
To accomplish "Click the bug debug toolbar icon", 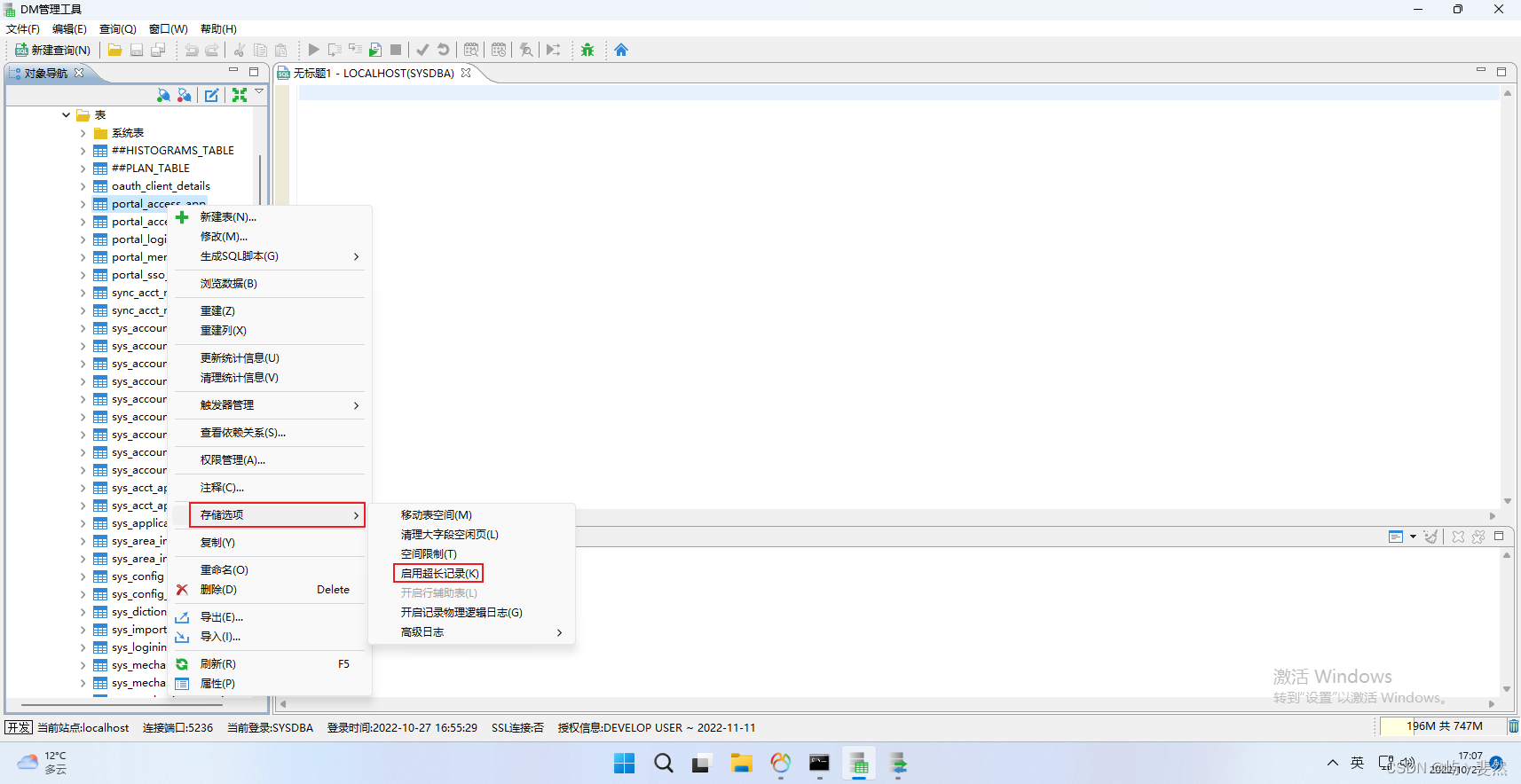I will [587, 50].
